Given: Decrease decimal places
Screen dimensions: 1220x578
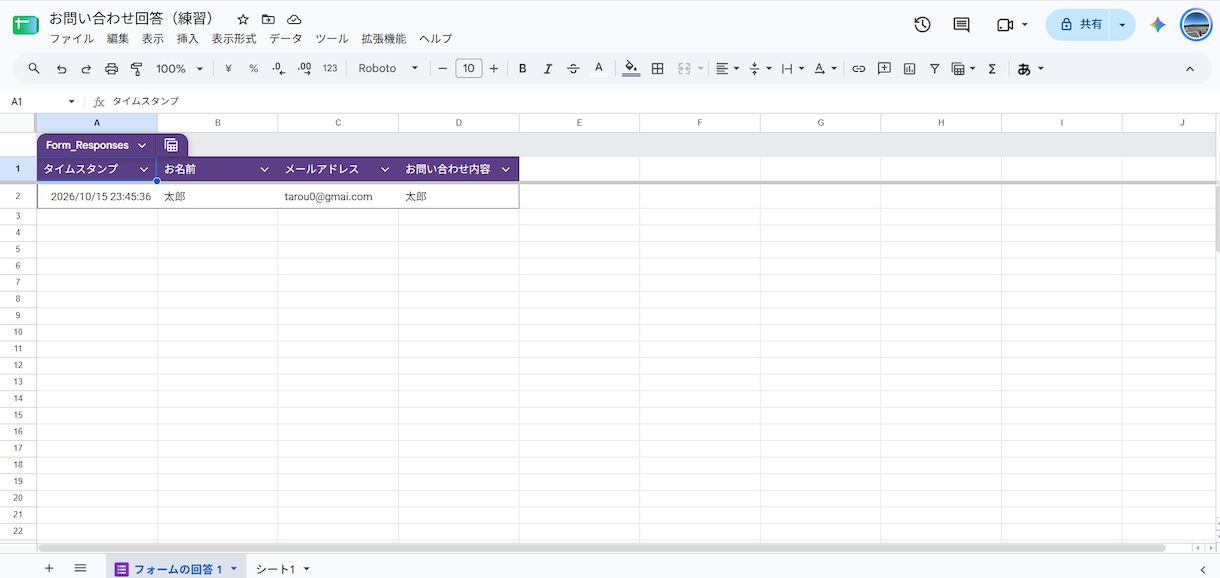Looking at the screenshot, I should [279, 69].
